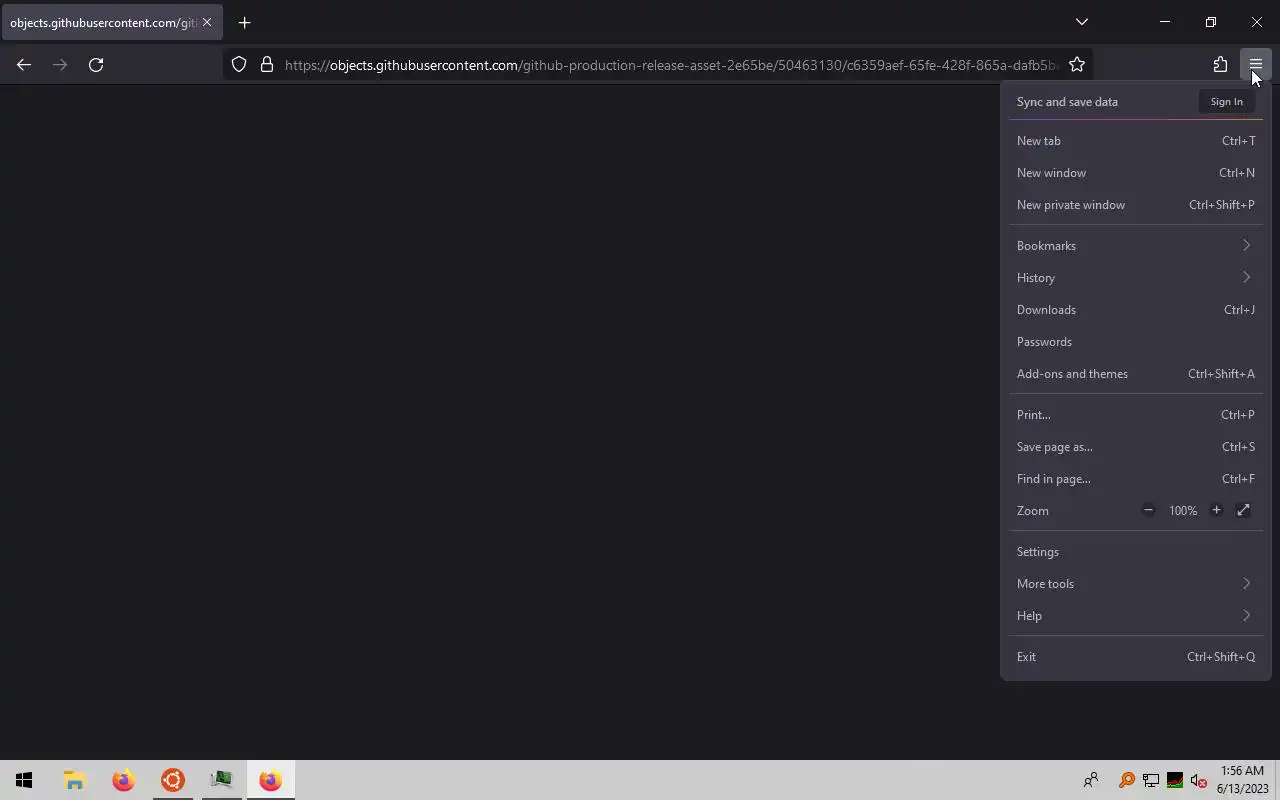1280x800 pixels.
Task: Open File Explorer from the taskbar
Action: (x=74, y=780)
